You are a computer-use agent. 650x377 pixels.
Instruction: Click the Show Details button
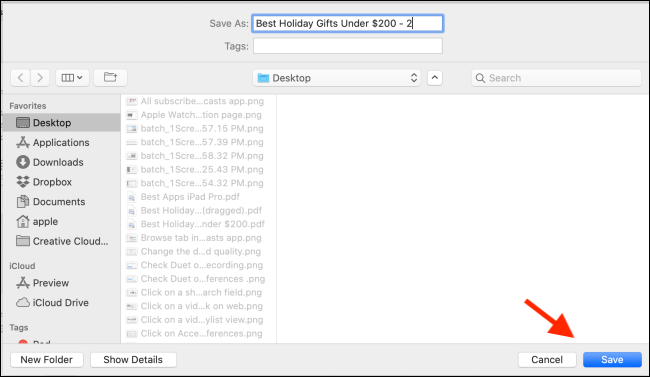click(133, 360)
